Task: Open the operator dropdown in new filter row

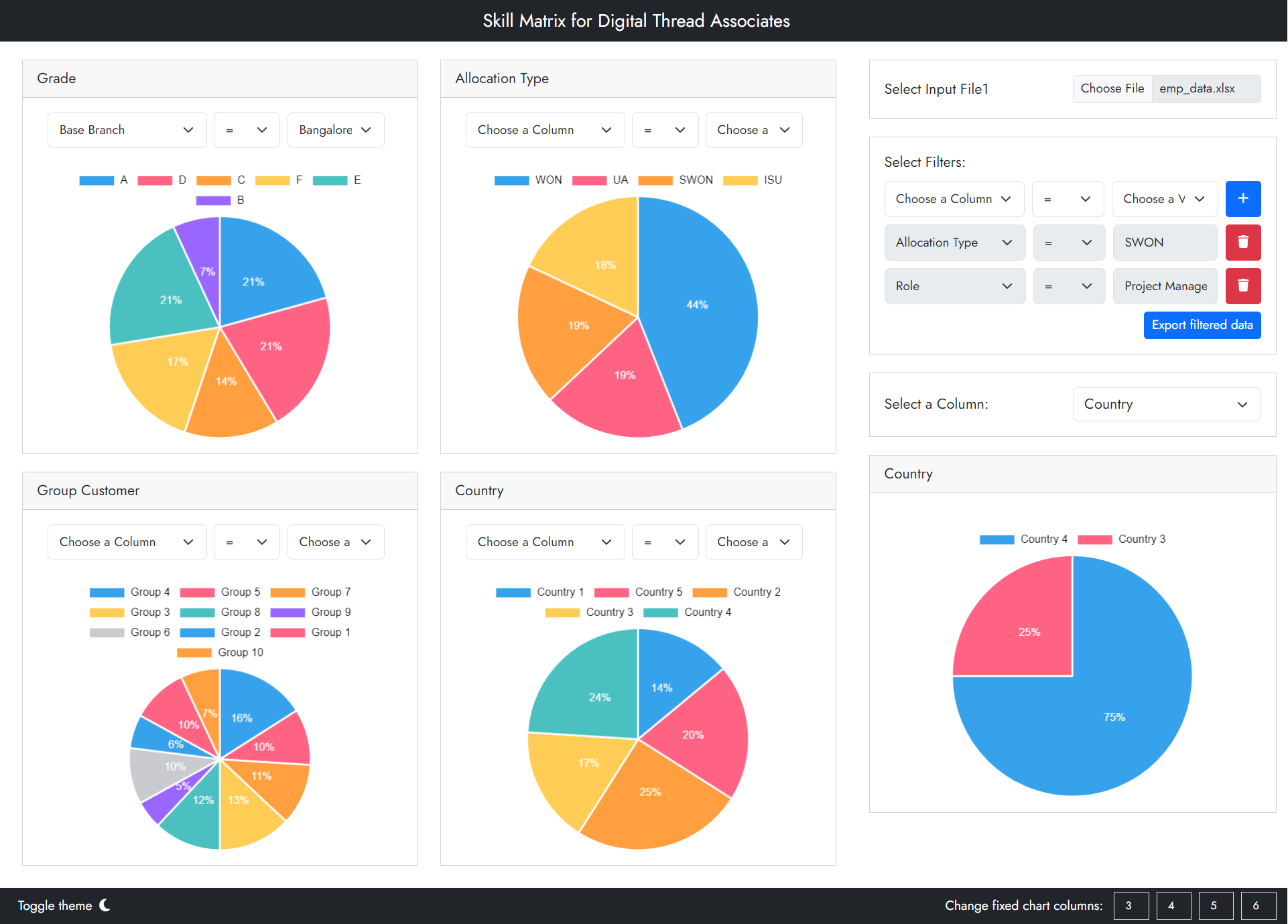Action: [1068, 199]
